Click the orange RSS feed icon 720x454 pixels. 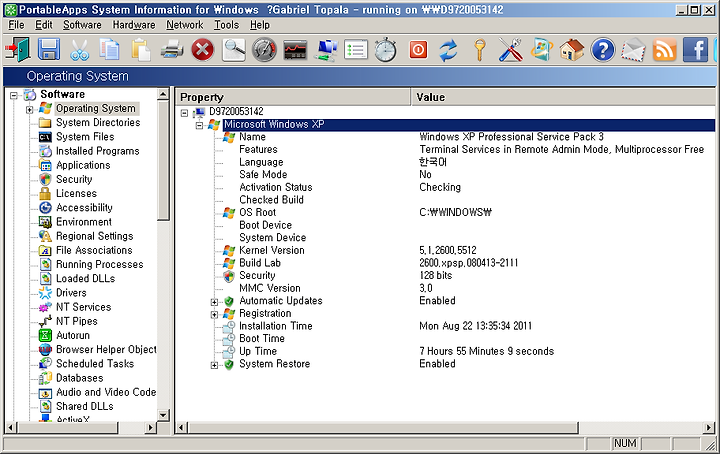pos(664,50)
